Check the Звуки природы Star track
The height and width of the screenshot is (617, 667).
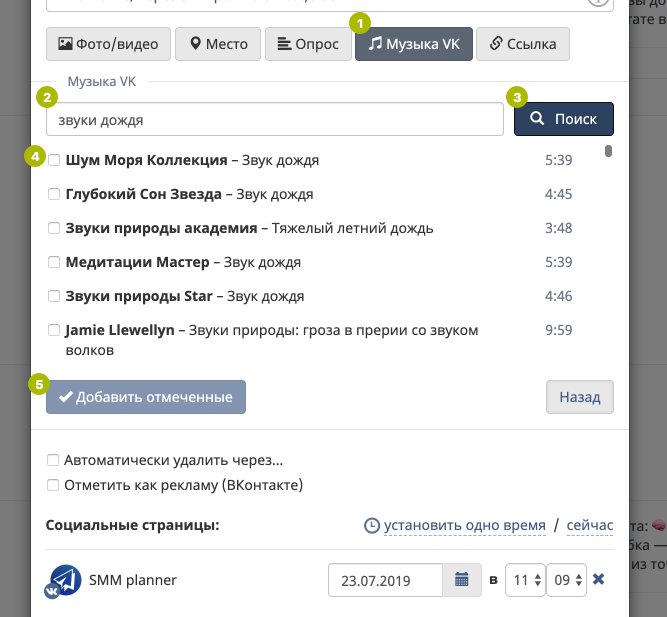click(x=54, y=296)
